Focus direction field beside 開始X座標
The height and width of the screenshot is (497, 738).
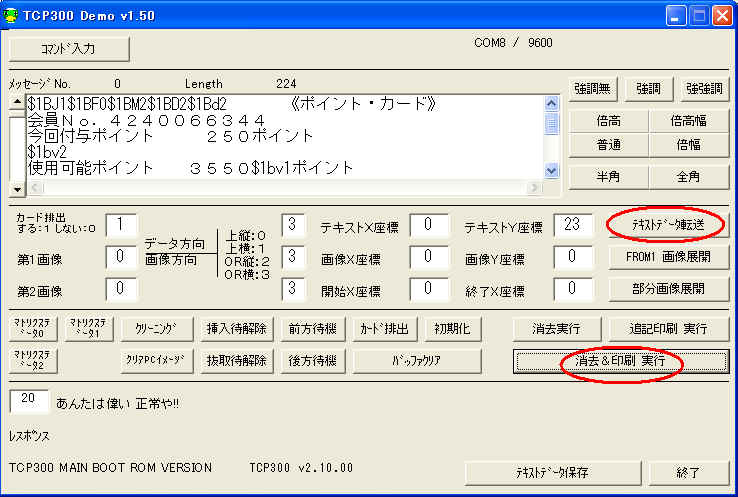click(x=293, y=289)
